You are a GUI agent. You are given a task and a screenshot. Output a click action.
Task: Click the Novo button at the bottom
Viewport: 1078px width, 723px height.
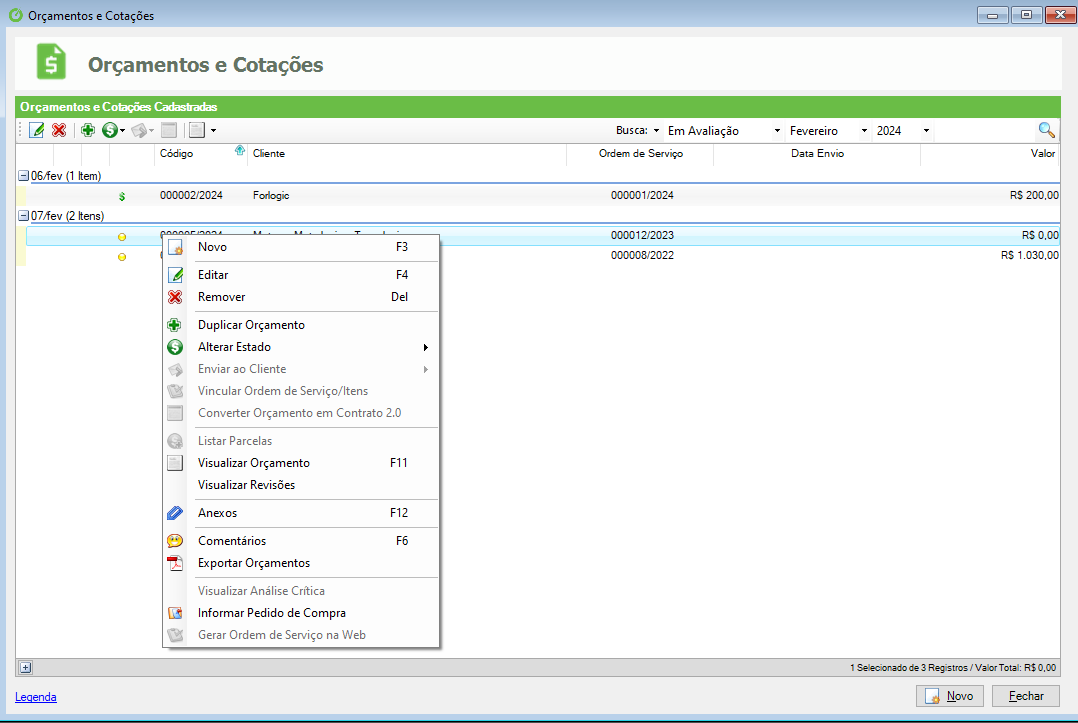(949, 696)
